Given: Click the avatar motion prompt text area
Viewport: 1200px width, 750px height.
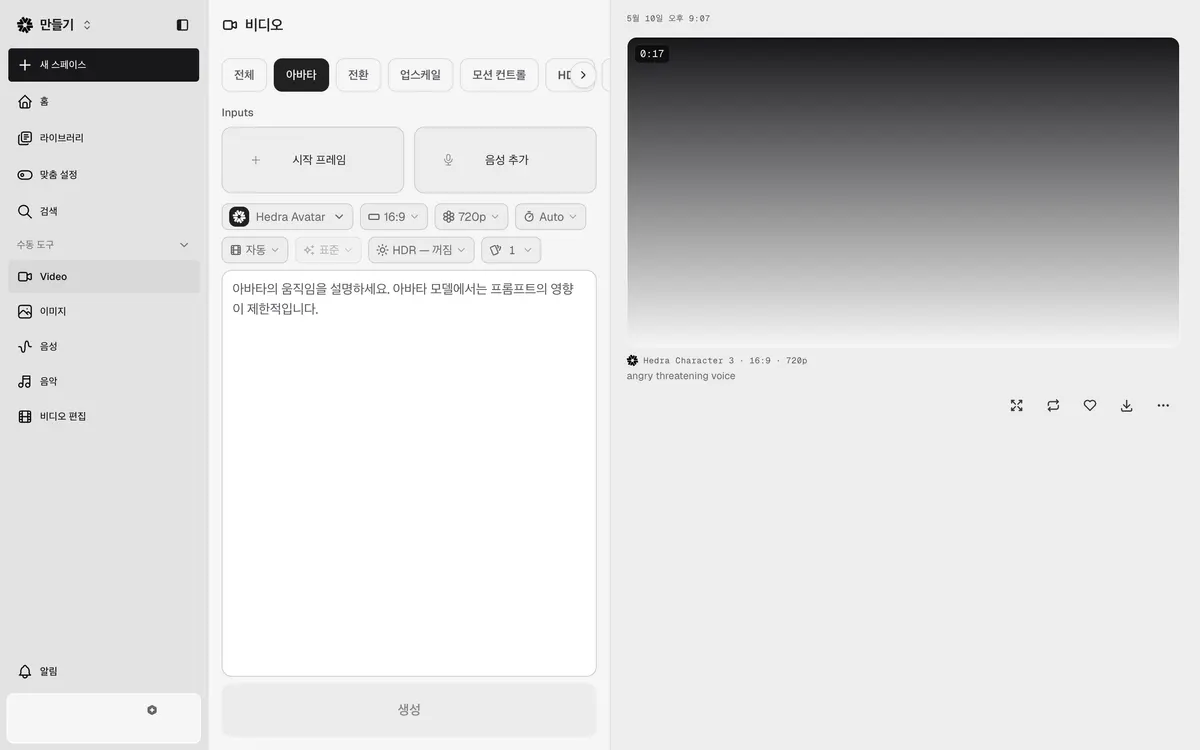Looking at the screenshot, I should (x=409, y=473).
